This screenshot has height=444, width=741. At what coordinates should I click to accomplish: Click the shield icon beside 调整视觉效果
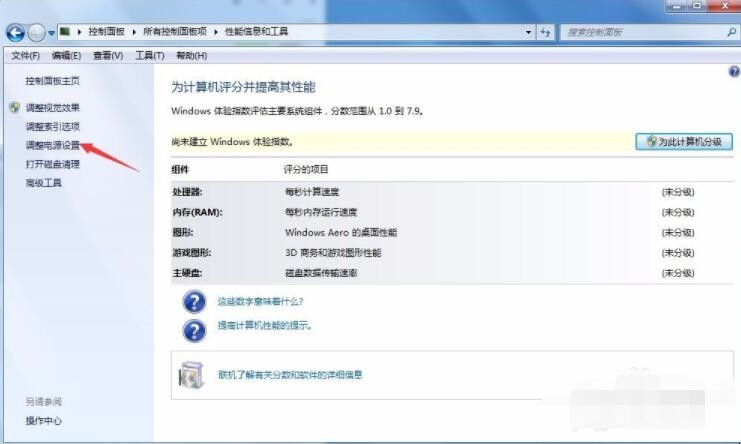point(15,107)
